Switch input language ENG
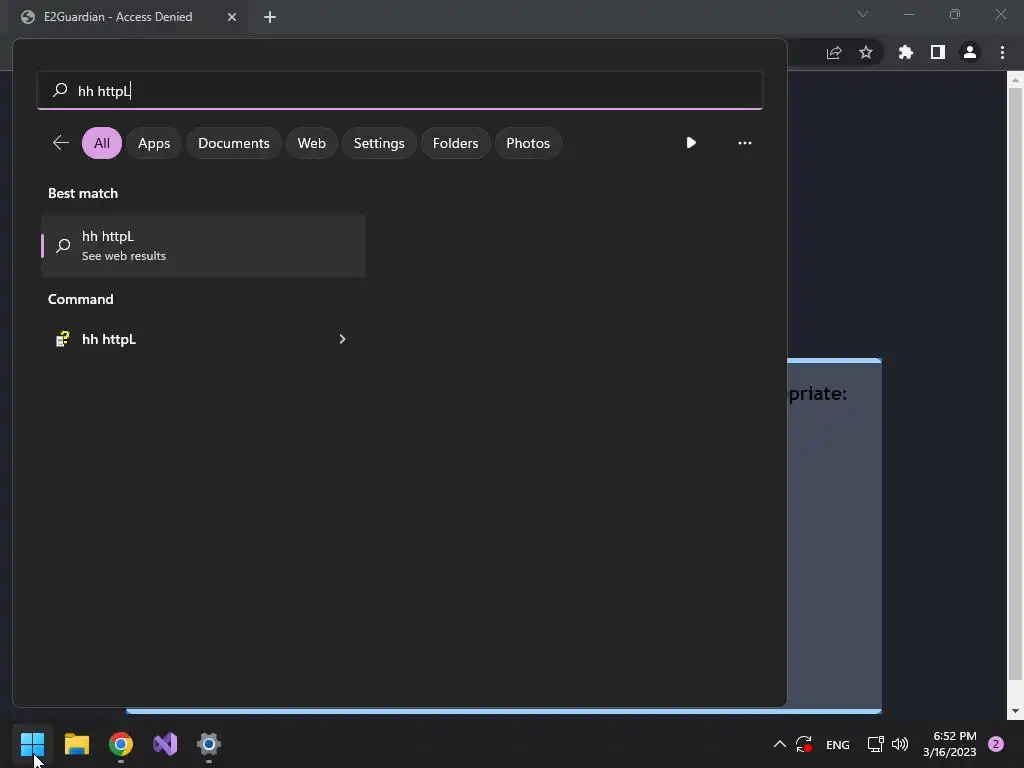This screenshot has width=1024, height=768. (837, 744)
